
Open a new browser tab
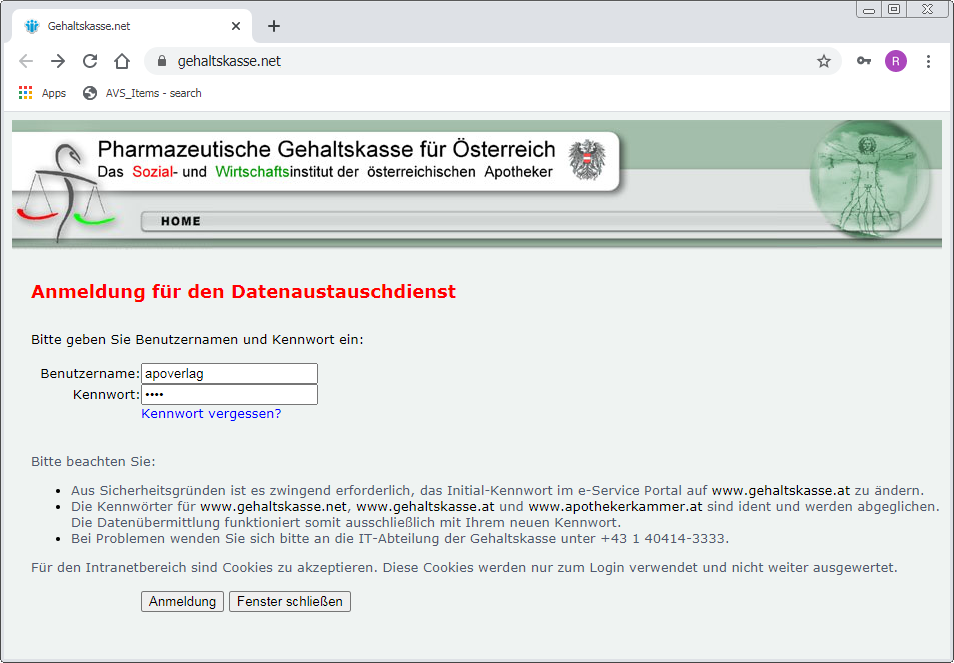(273, 26)
